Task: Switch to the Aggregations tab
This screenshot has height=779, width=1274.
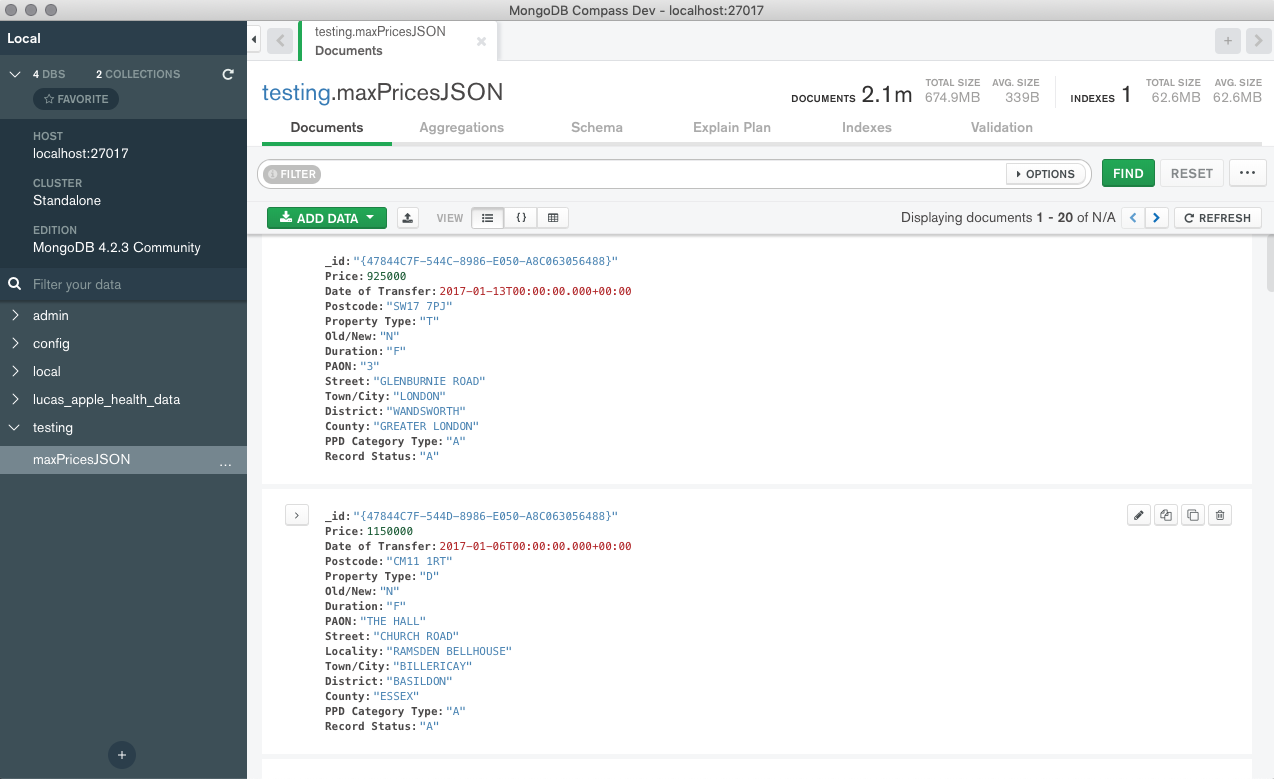Action: click(x=462, y=127)
